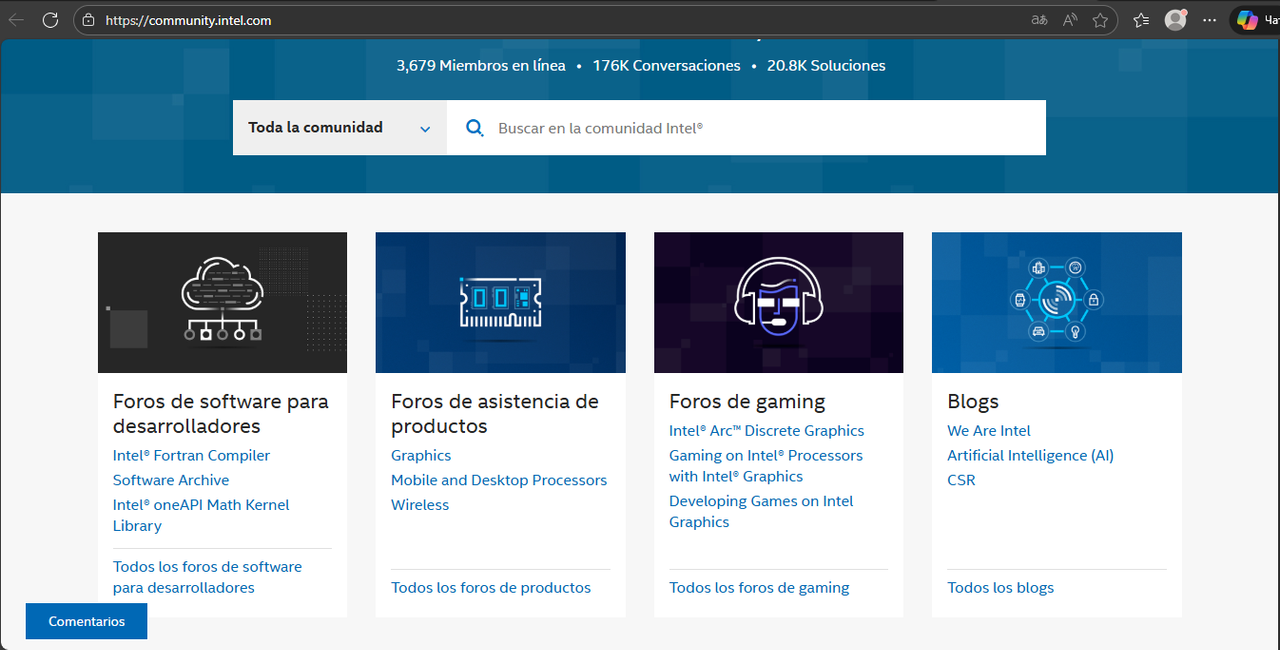The height and width of the screenshot is (650, 1280).
Task: View Todos los foros de software para desarrolladores
Action: coord(207,577)
